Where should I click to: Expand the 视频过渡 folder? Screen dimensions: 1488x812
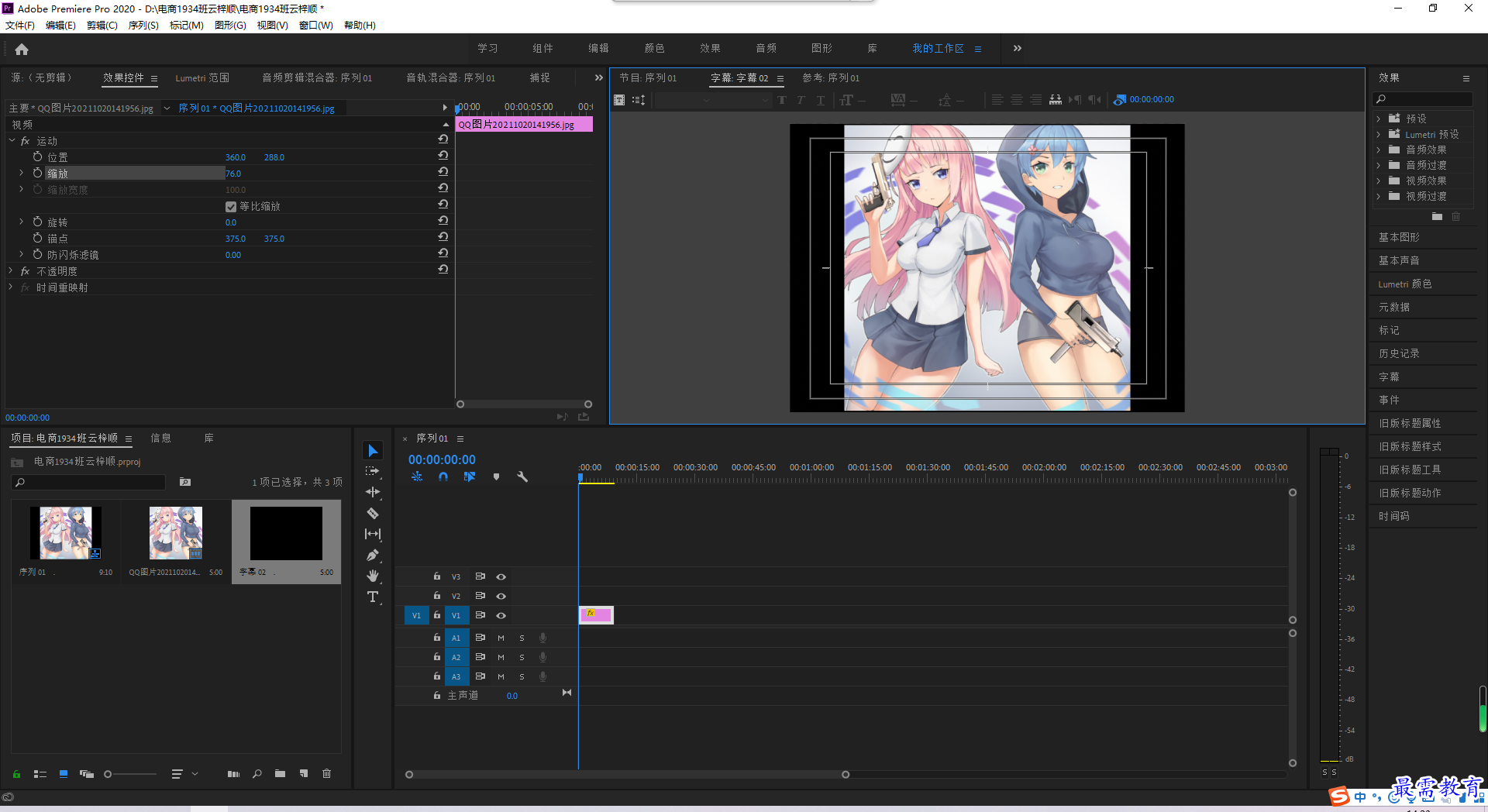1378,196
